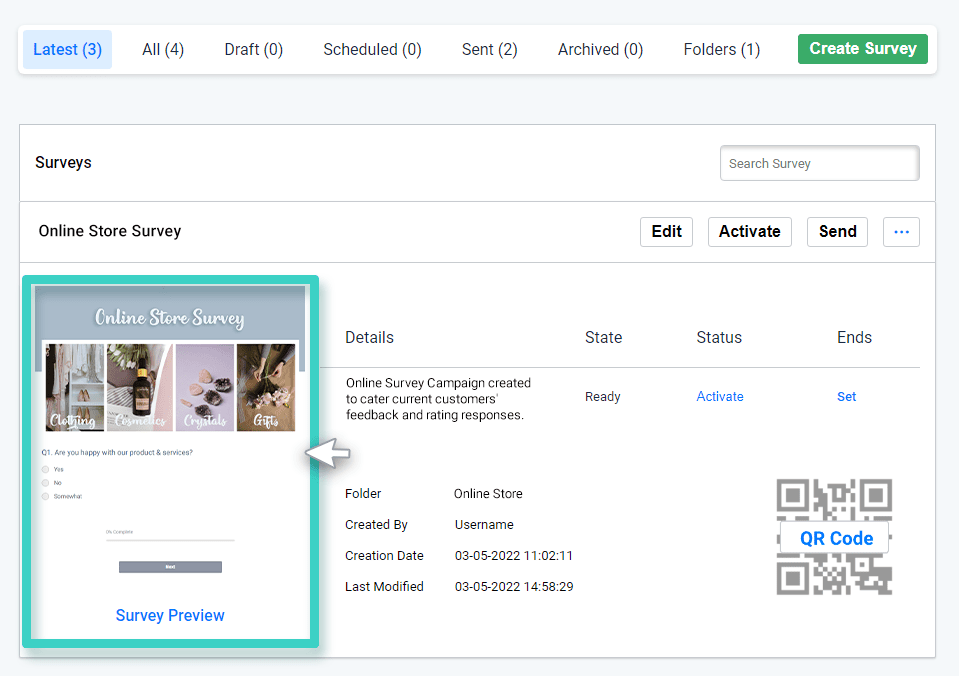Switch to the Sent surveys tab
Screen dimensions: 959x676
point(489,49)
